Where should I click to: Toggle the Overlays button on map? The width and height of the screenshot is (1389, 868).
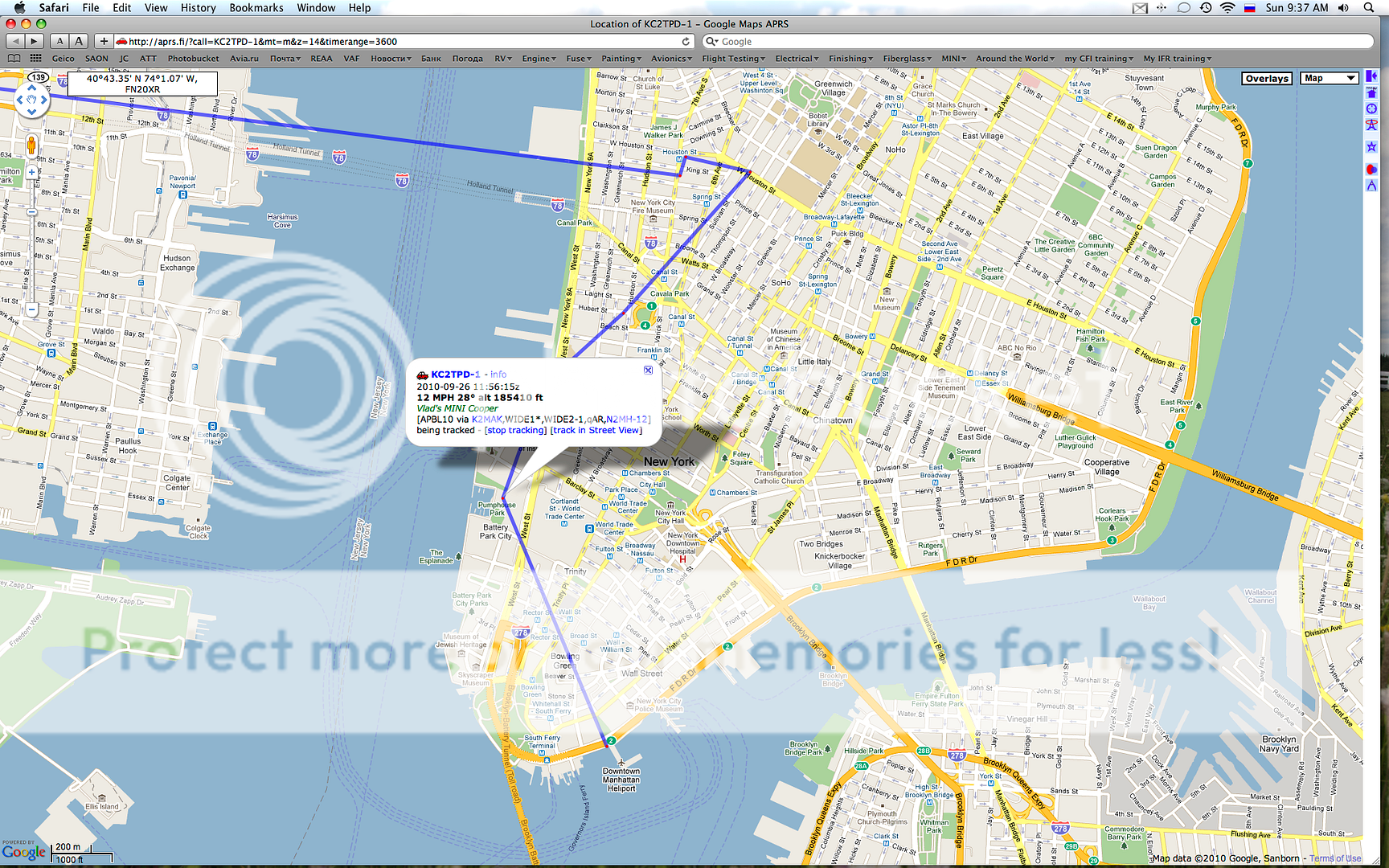(x=1267, y=79)
